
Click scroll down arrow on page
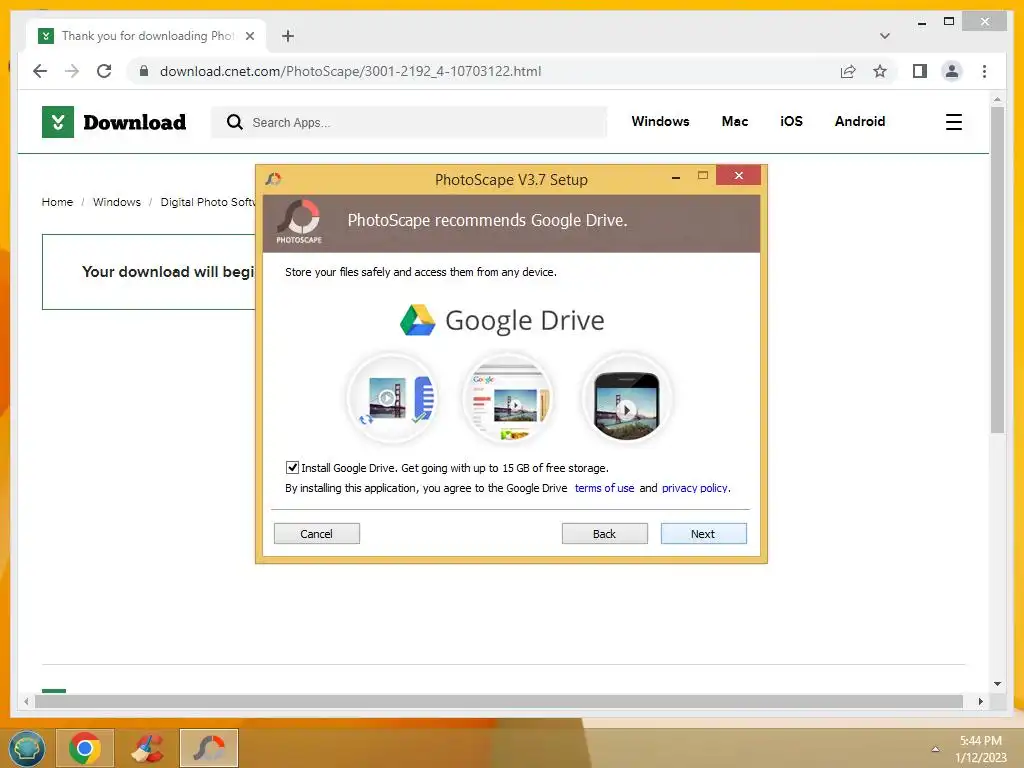[997, 684]
